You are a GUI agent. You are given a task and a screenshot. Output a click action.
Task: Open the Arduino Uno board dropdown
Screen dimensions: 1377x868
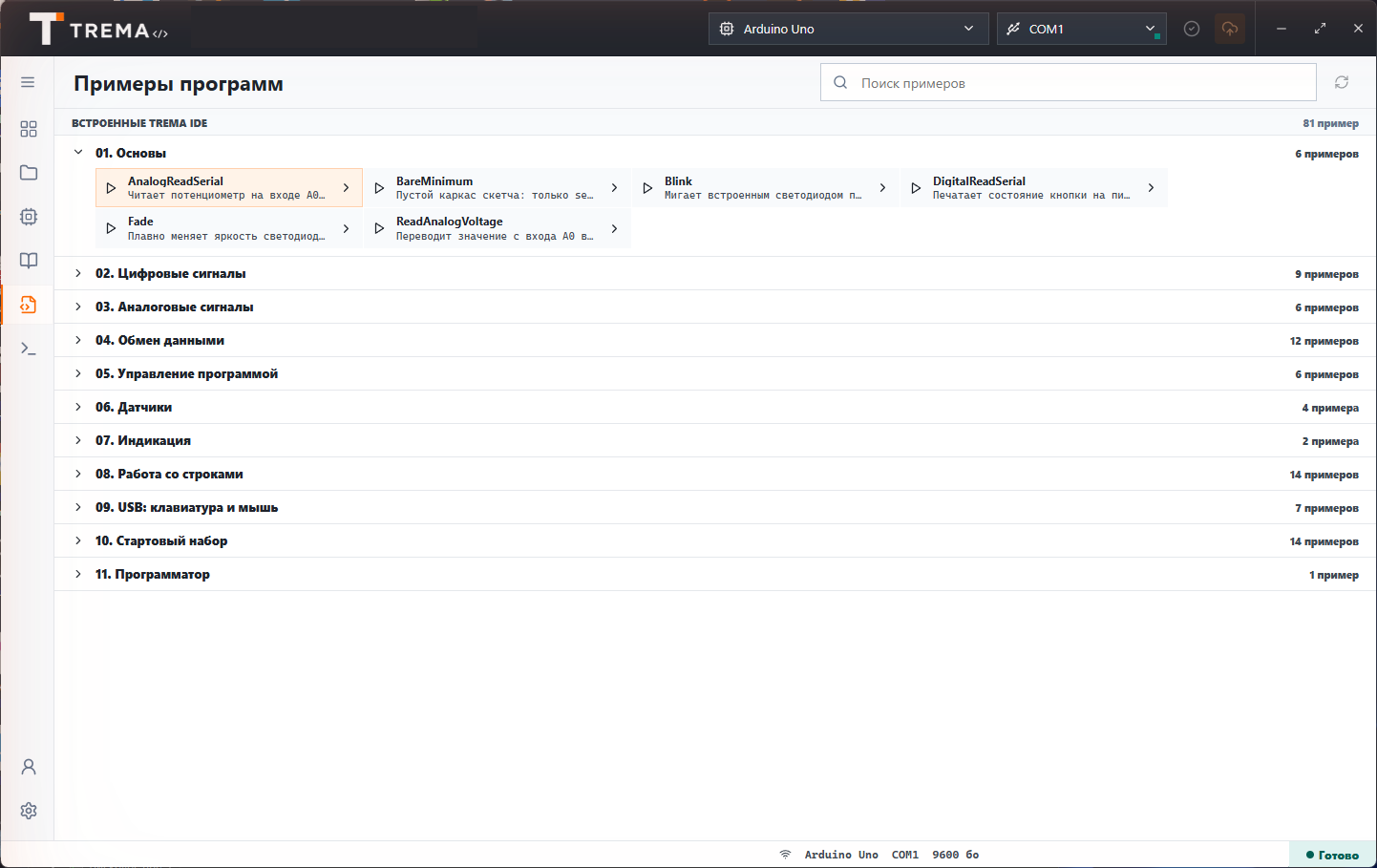point(848,29)
